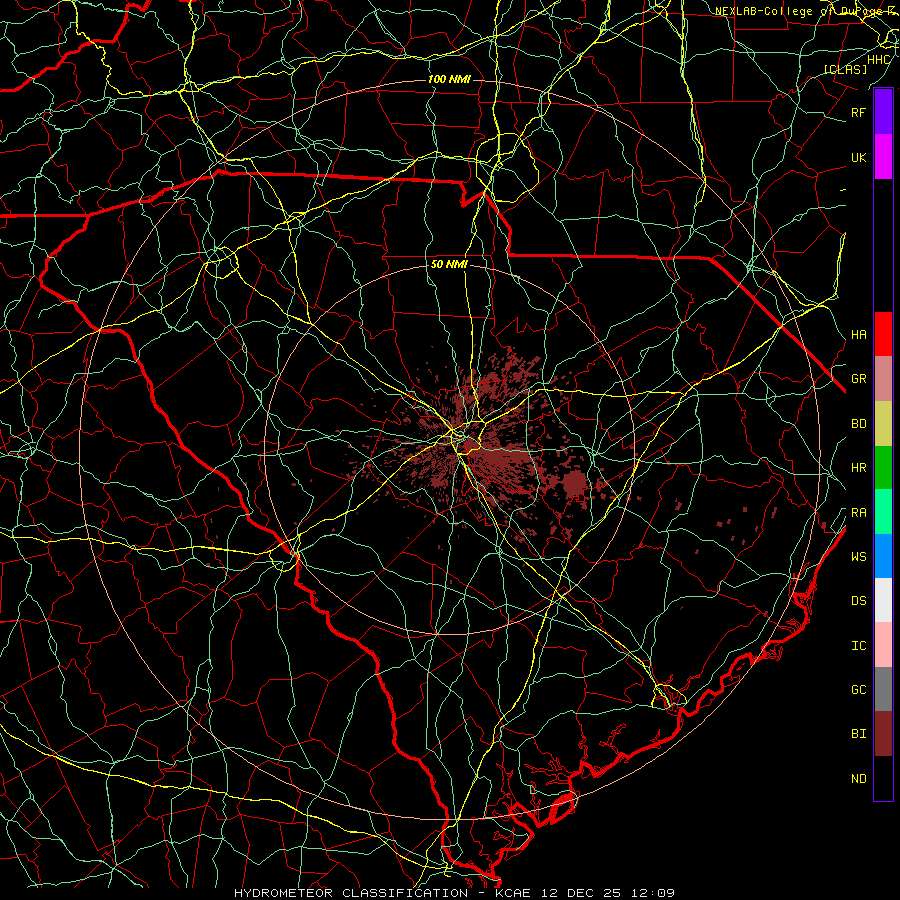Click the BI brown legend swatch
Screen dimensions: 900x900
pos(883,734)
